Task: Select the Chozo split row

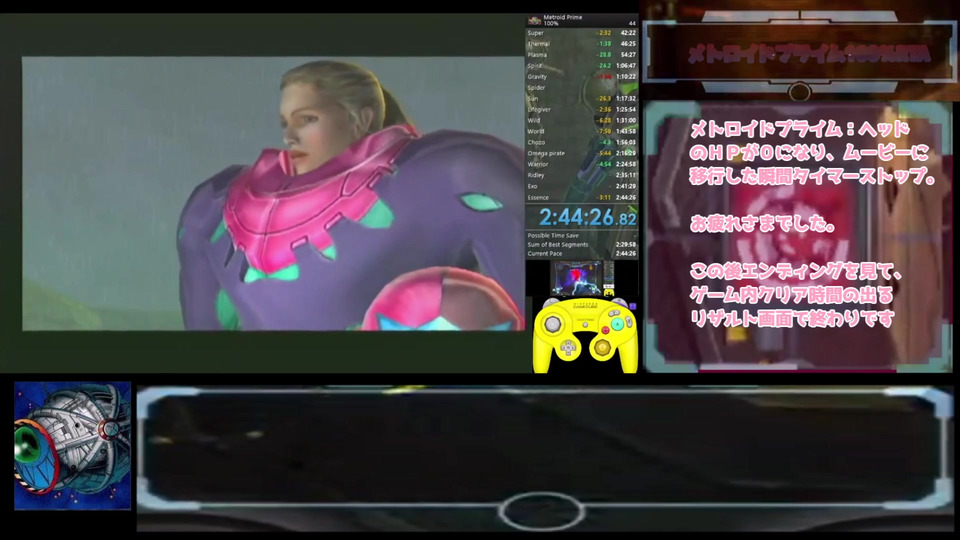Action: [x=582, y=143]
